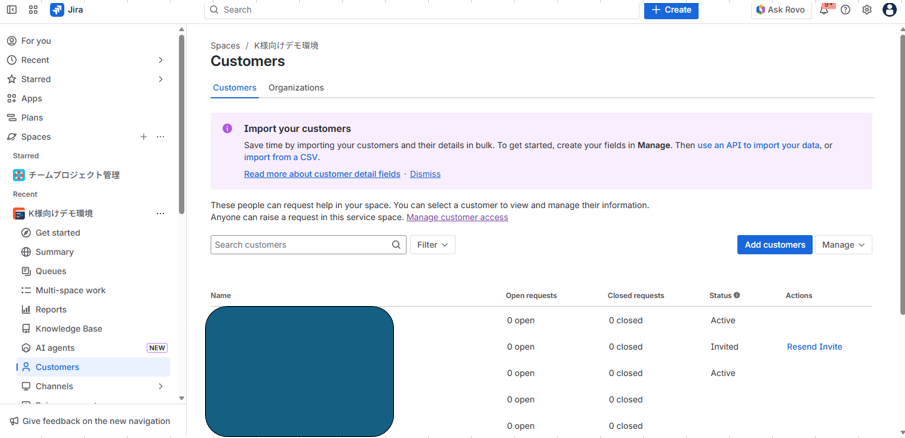Open the notifications bell icon

point(824,10)
